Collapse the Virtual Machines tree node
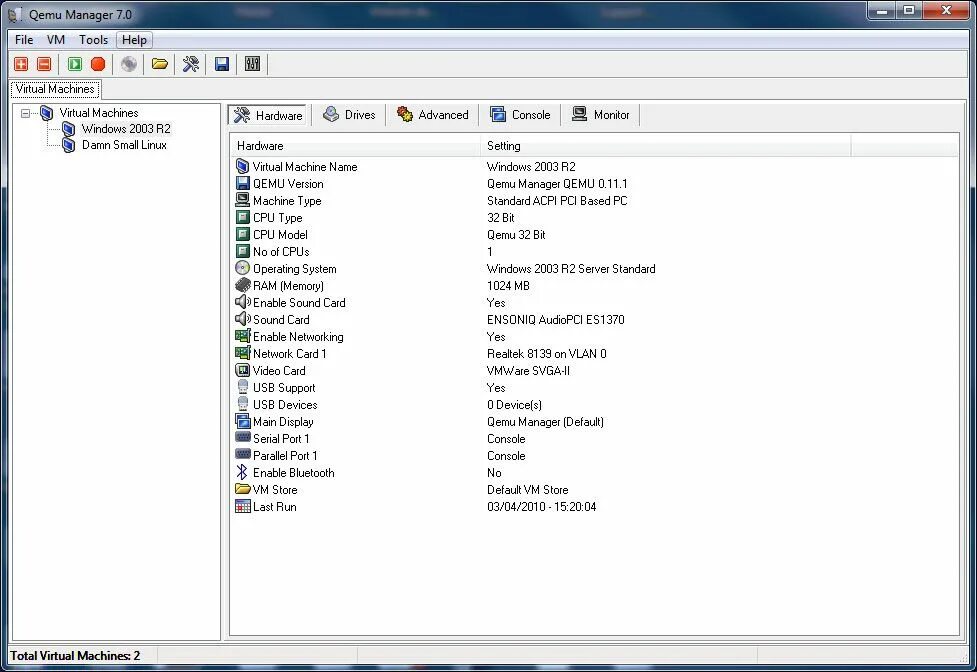Image resolution: width=977 pixels, height=672 pixels. click(x=26, y=113)
